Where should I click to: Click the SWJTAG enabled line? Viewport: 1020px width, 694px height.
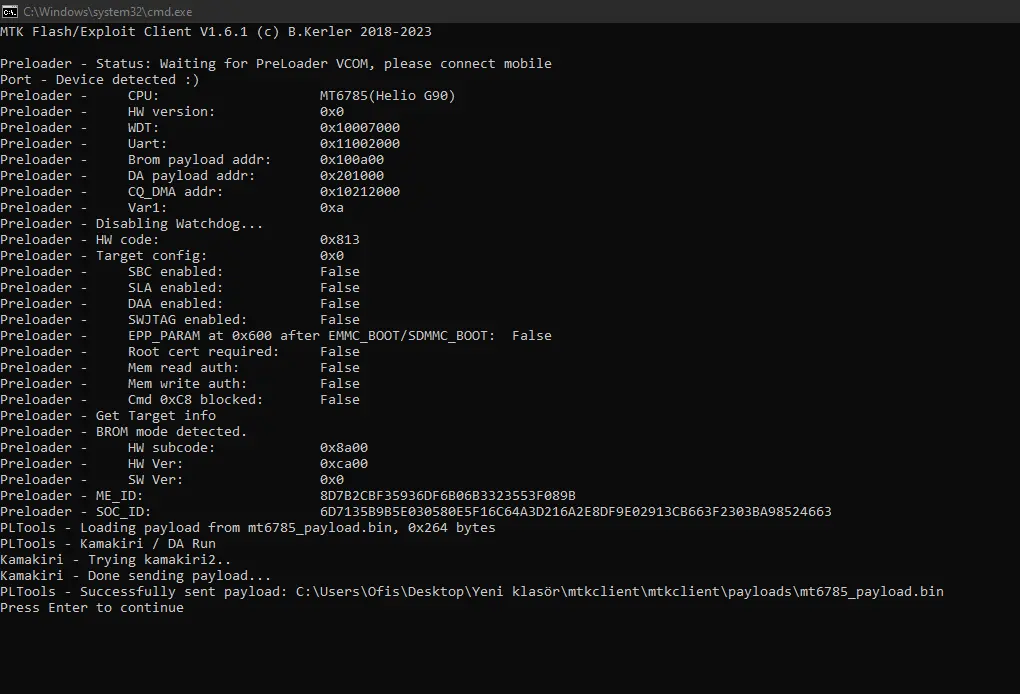[180, 319]
